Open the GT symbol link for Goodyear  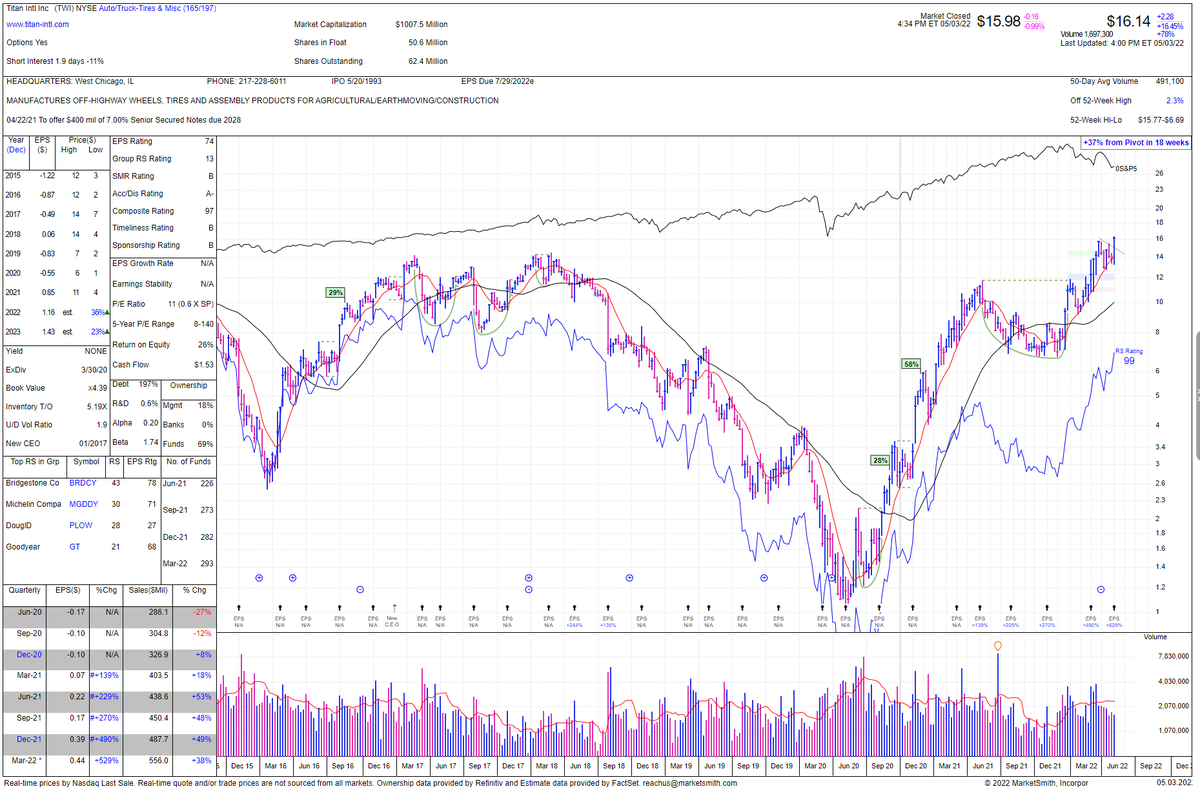[75, 547]
